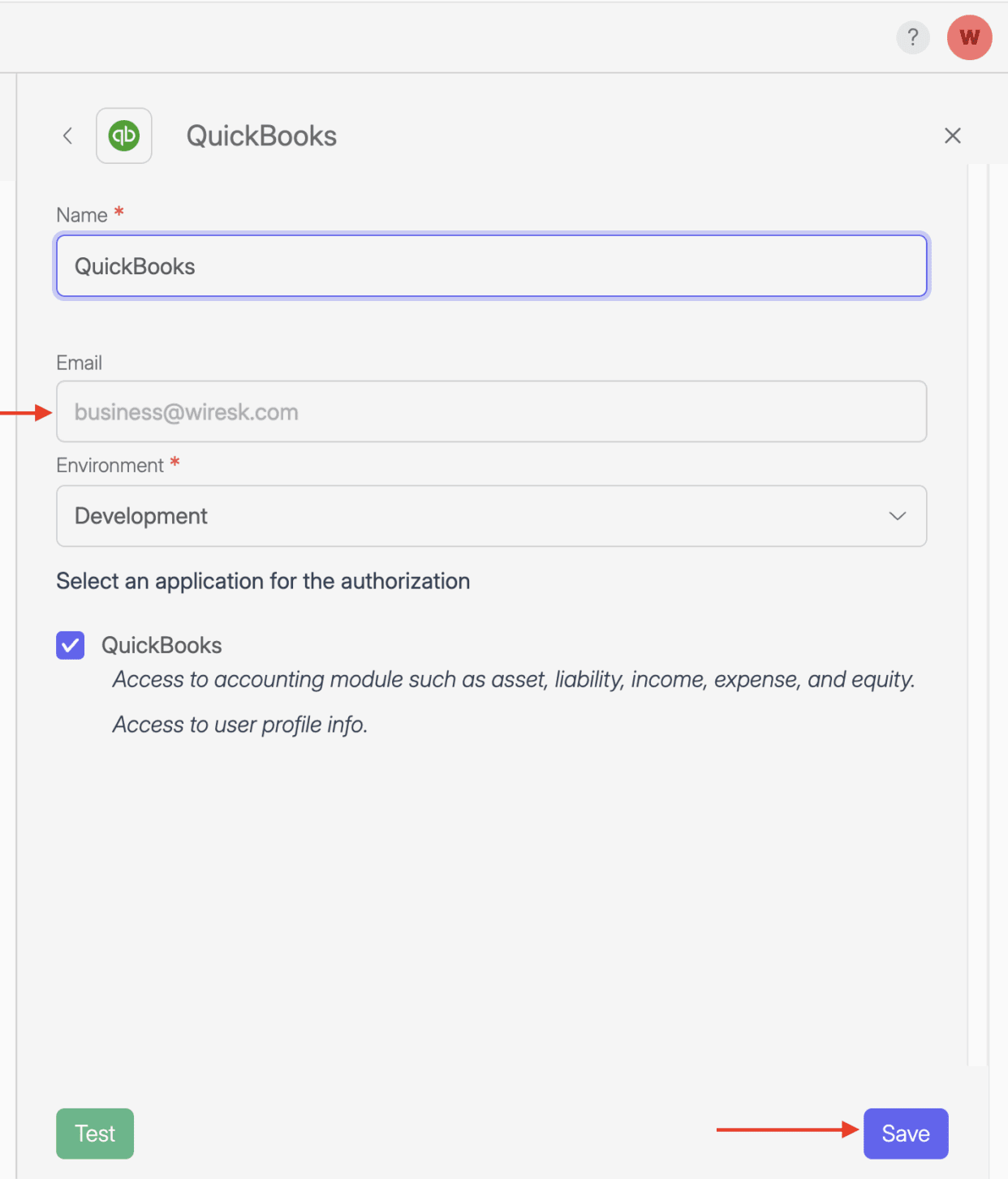The height and width of the screenshot is (1179, 1008).
Task: Click the QuickBooks checkbox label text
Action: (162, 646)
